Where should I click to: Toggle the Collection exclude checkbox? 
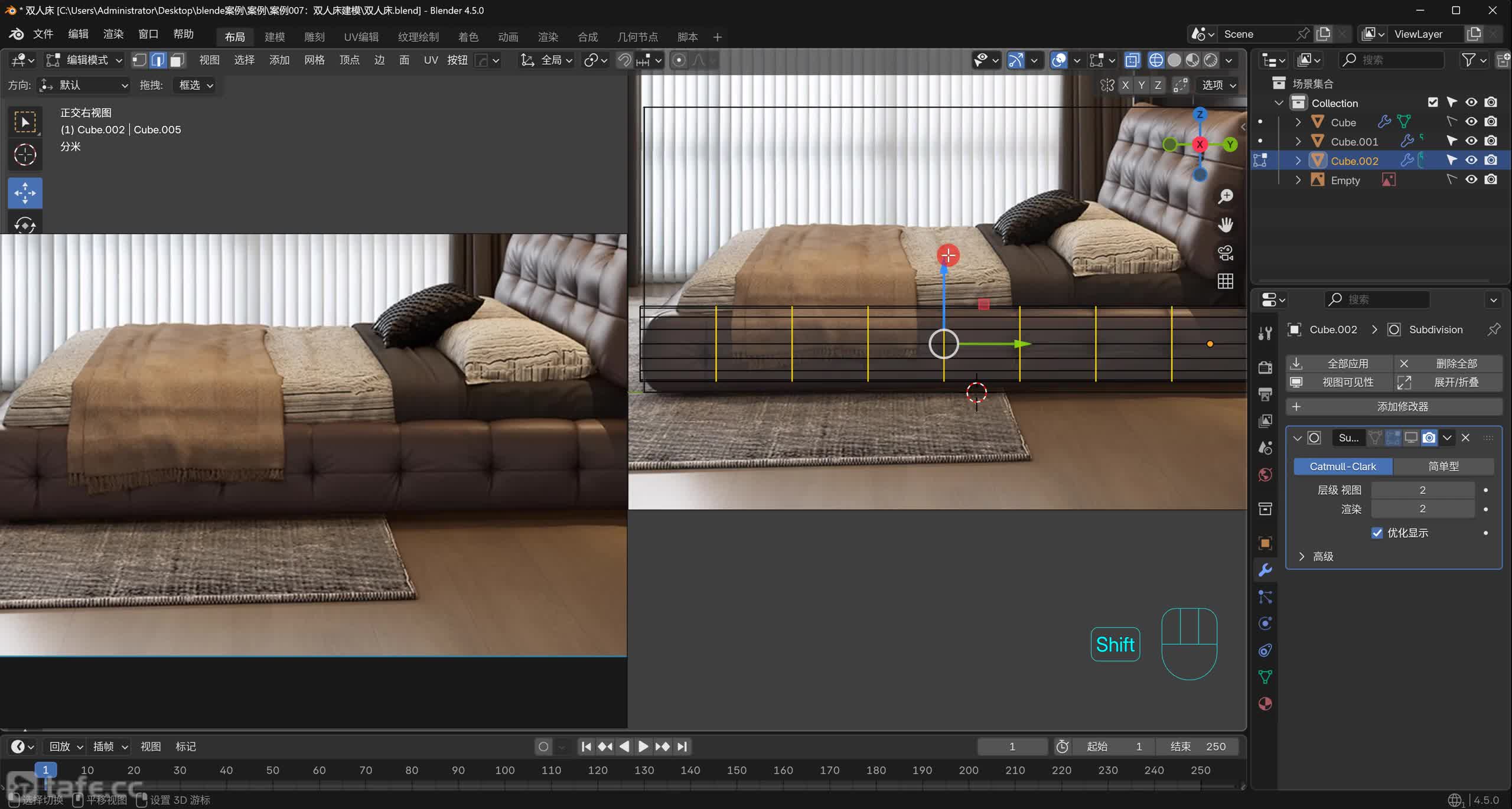pos(1432,103)
